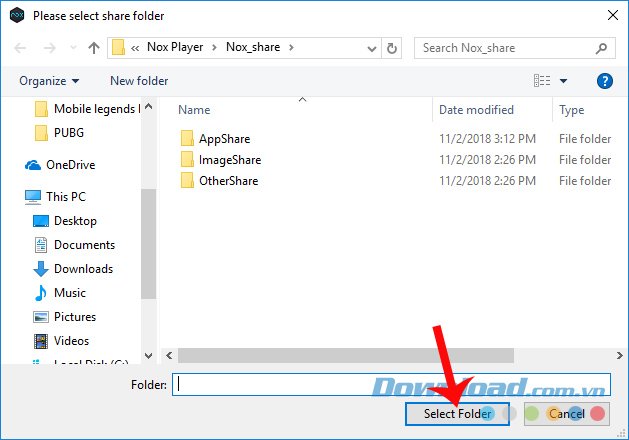Click the Desktop icon in sidebar
The image size is (629, 440).
pos(41,221)
